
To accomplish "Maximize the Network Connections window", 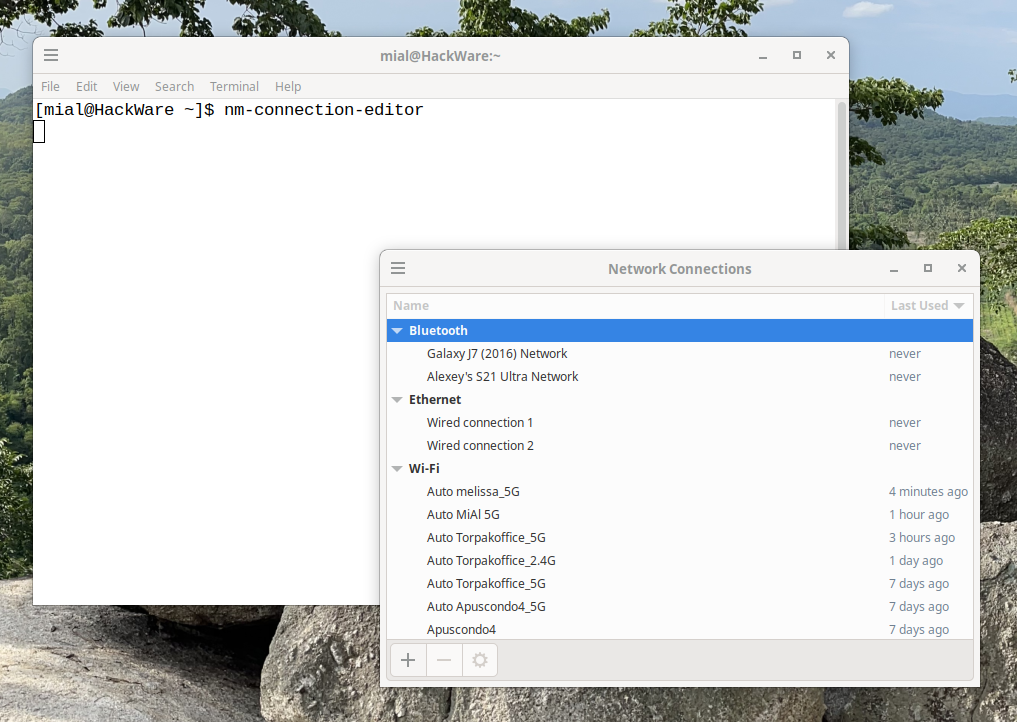I will (928, 268).
